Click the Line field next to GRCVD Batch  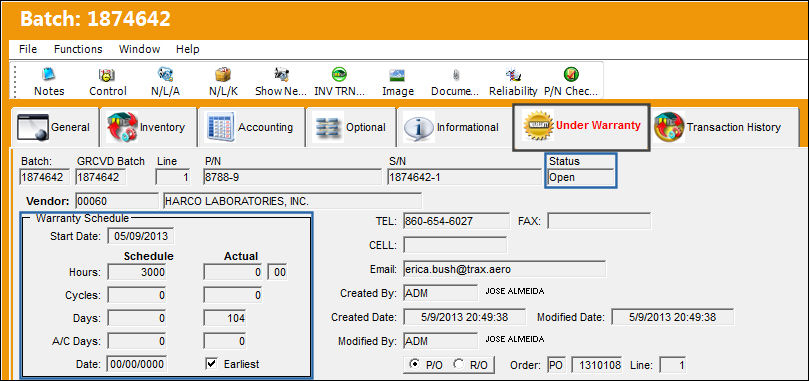coord(173,177)
